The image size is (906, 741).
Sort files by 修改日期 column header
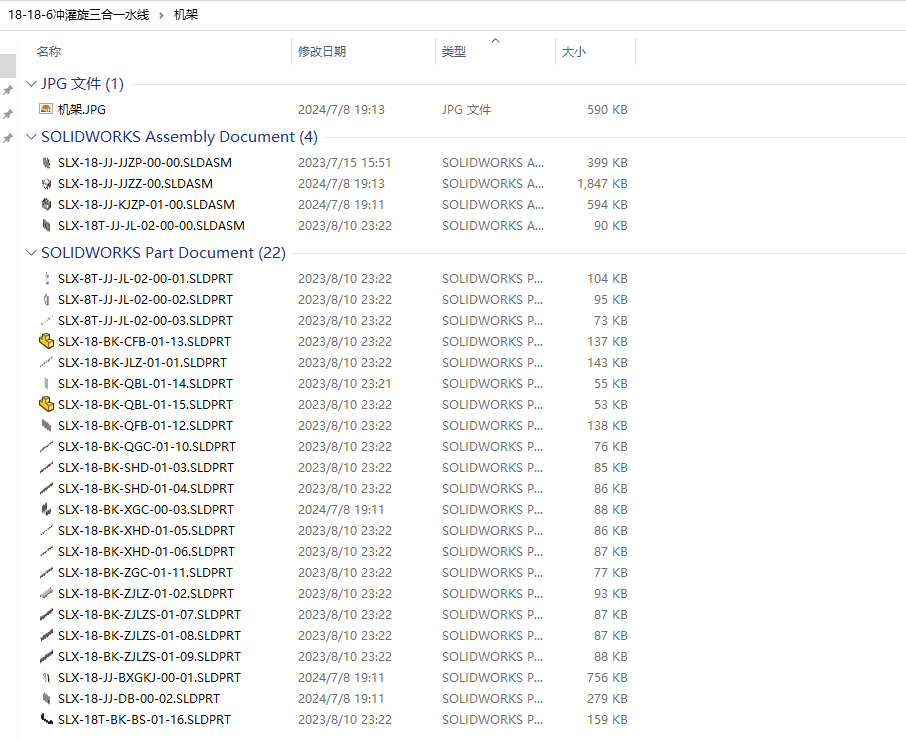[x=322, y=51]
